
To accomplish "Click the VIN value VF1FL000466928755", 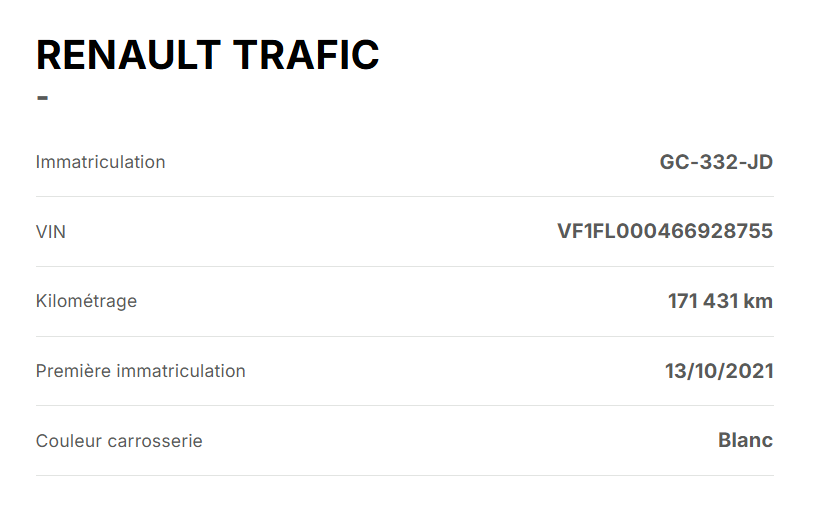I will pos(665,231).
